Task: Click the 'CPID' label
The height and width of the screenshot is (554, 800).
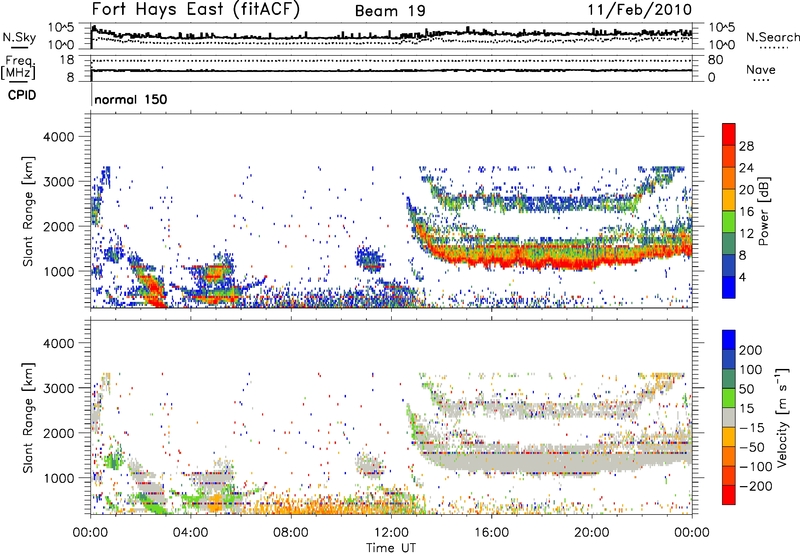Action: pyautogui.click(x=22, y=95)
